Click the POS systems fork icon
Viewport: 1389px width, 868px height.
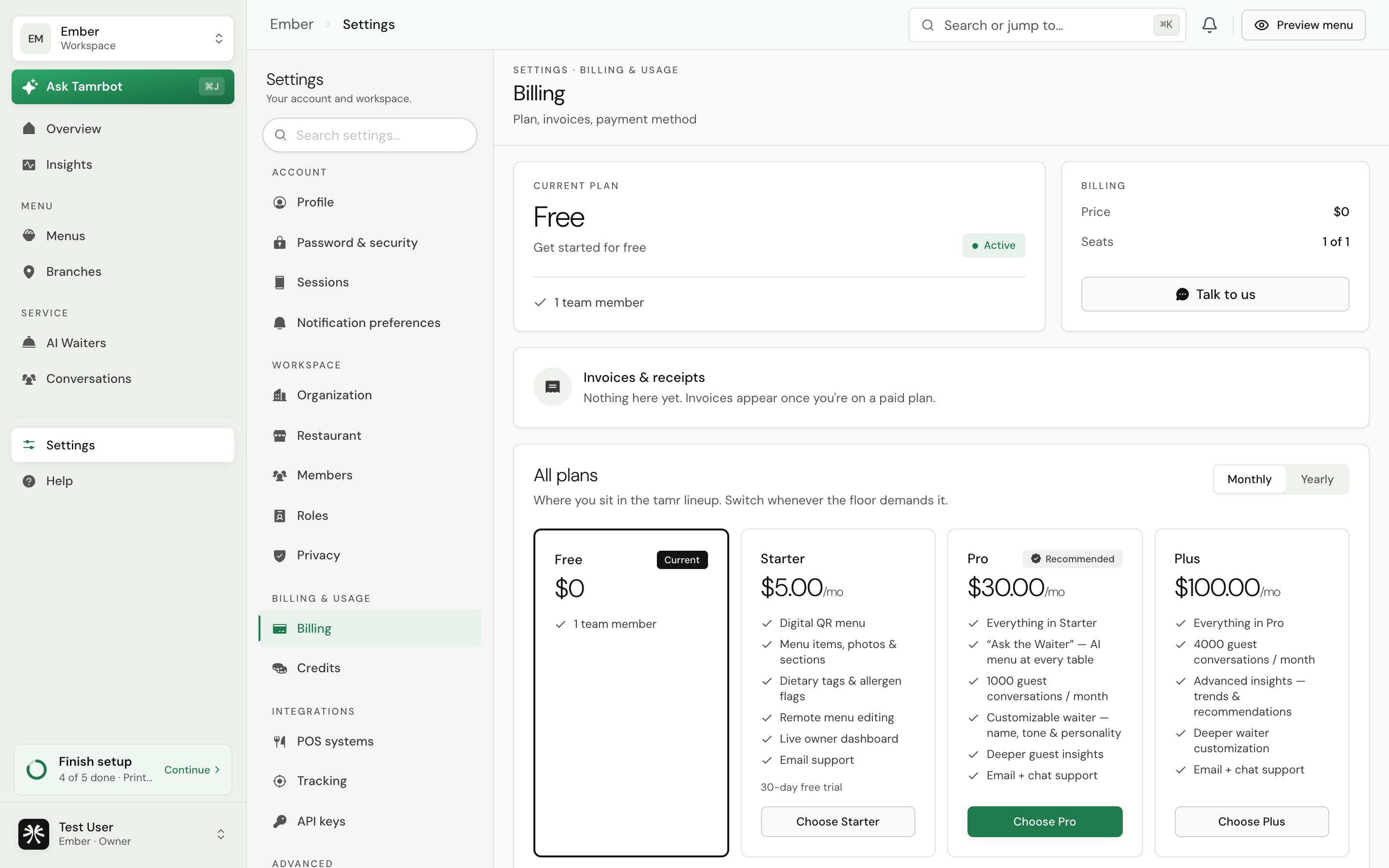[280, 741]
